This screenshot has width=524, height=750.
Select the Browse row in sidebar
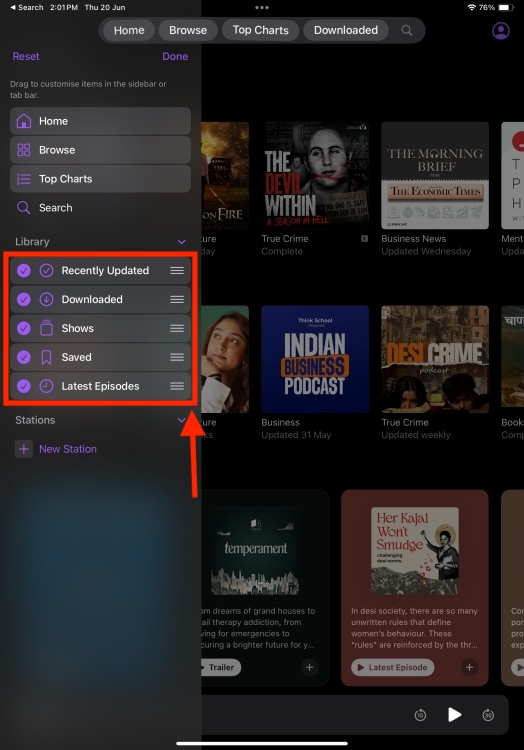click(100, 150)
